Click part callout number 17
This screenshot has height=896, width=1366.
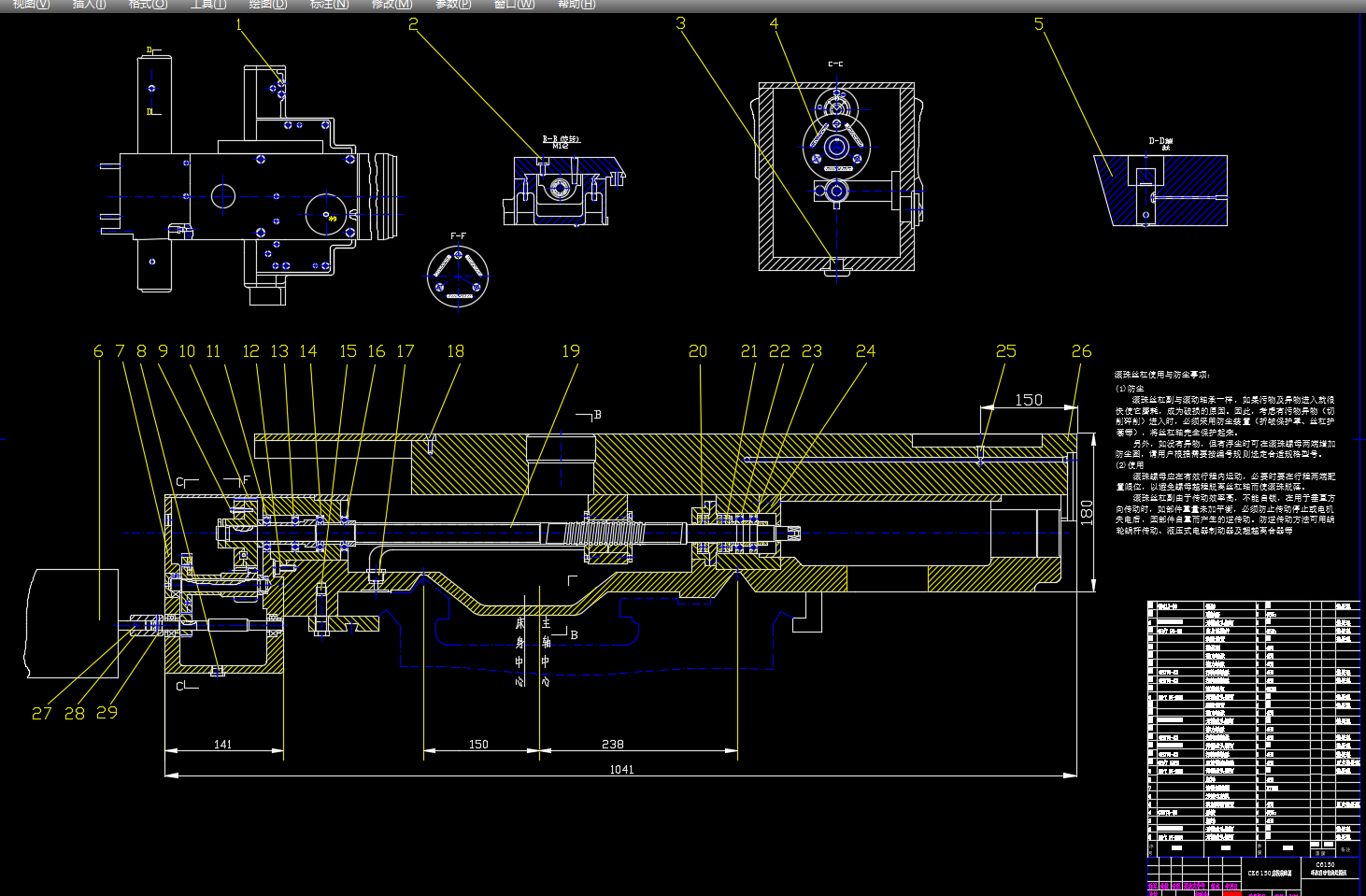pos(406,351)
